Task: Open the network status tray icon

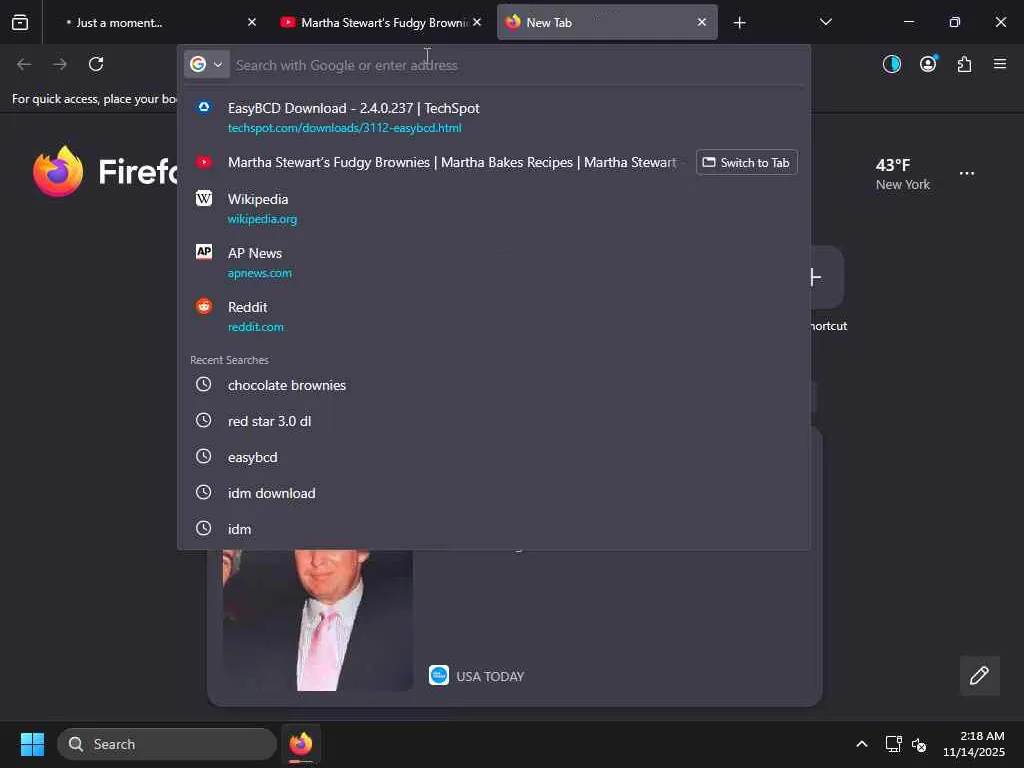Action: tap(893, 744)
